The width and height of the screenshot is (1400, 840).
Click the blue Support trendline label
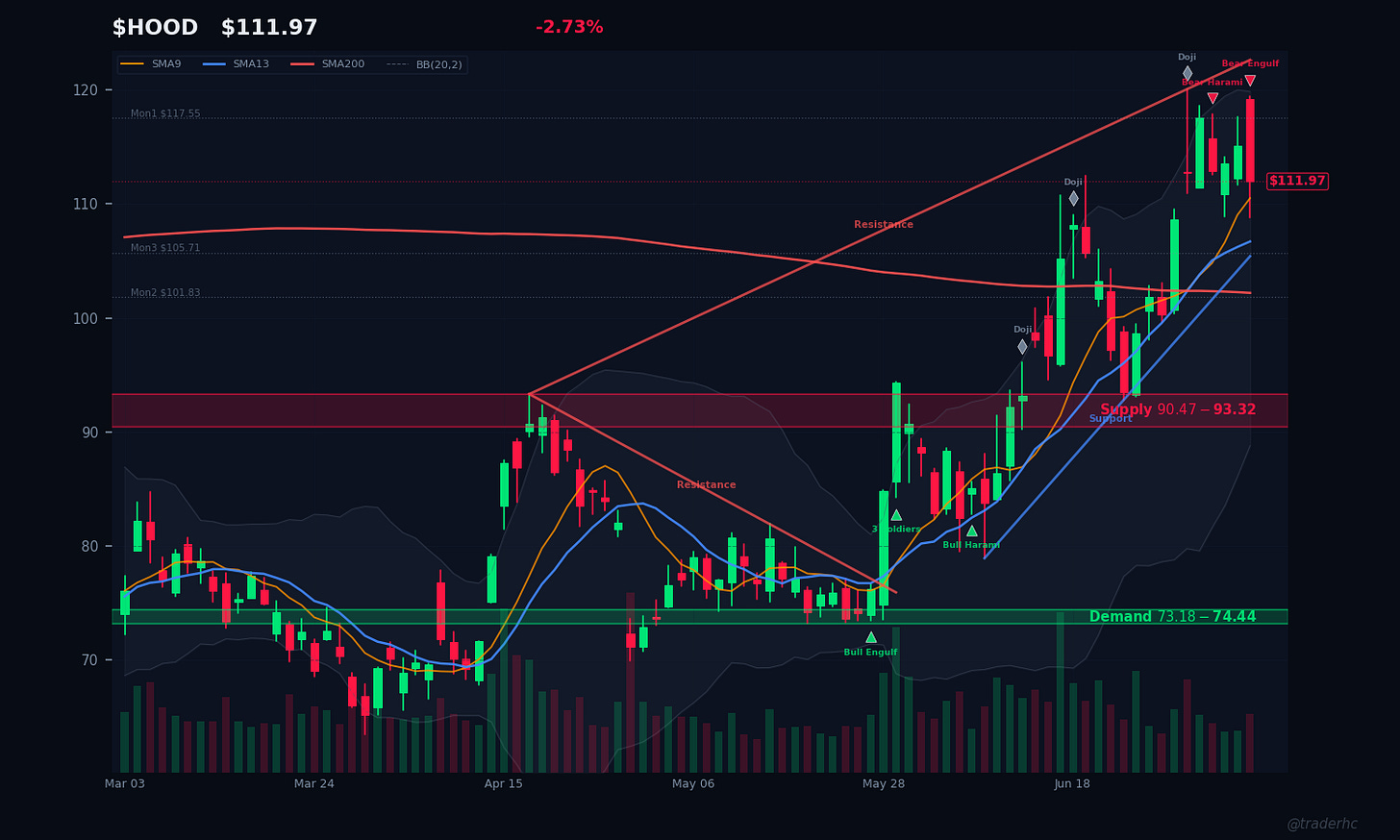1111,419
